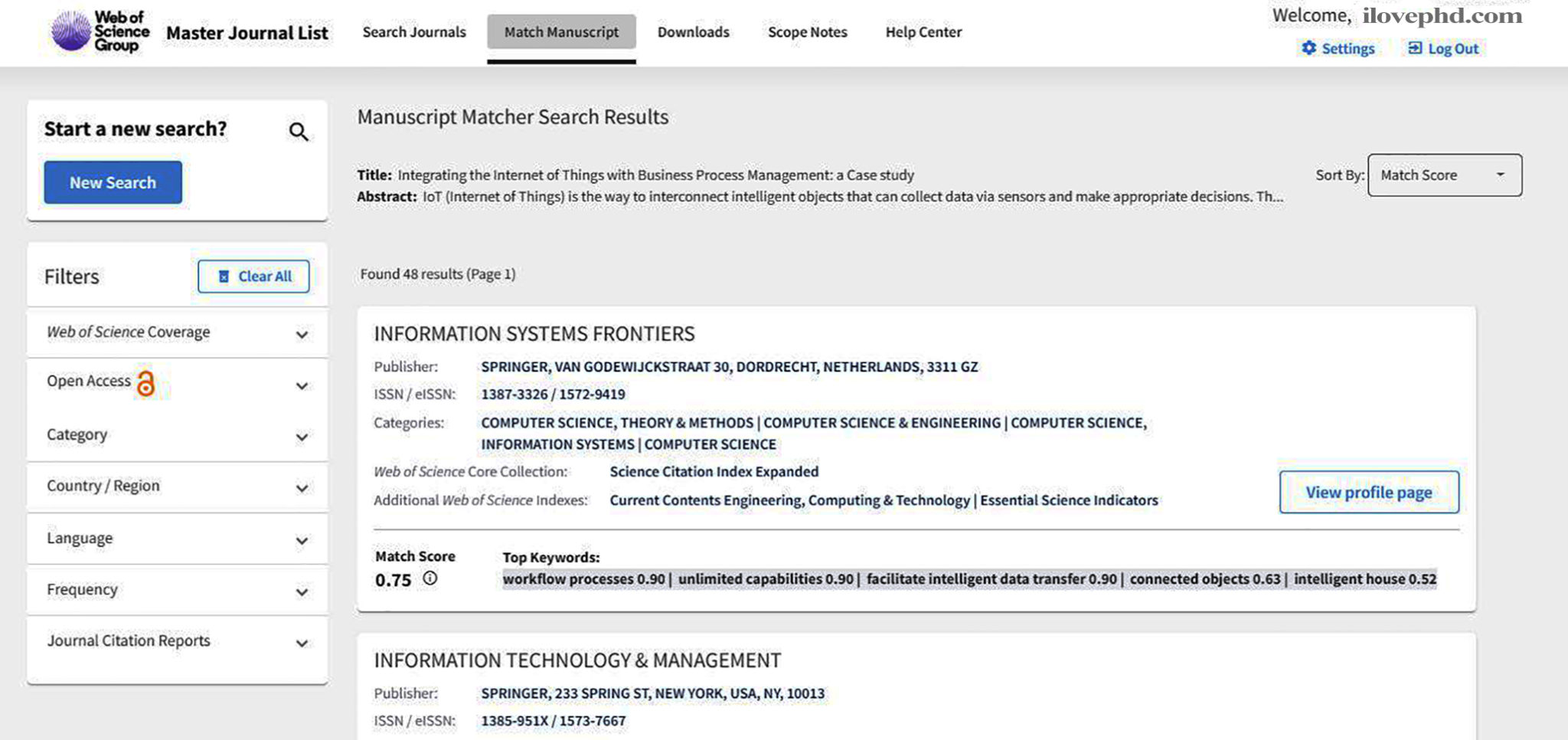Click keyword unlimited capabilities 0.90
Screen dimensions: 1568x740
(766, 579)
